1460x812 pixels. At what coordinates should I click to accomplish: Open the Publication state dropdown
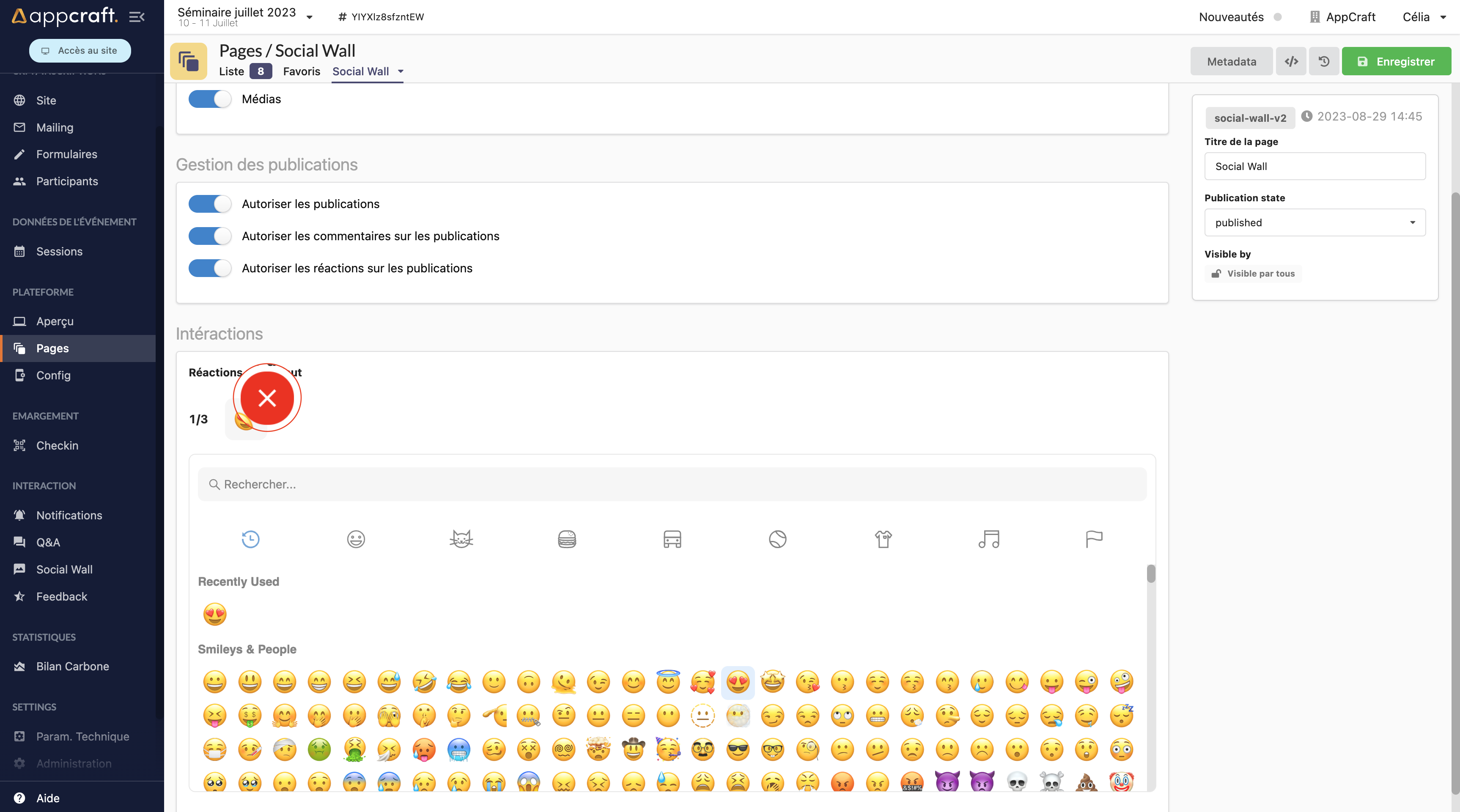1315,223
